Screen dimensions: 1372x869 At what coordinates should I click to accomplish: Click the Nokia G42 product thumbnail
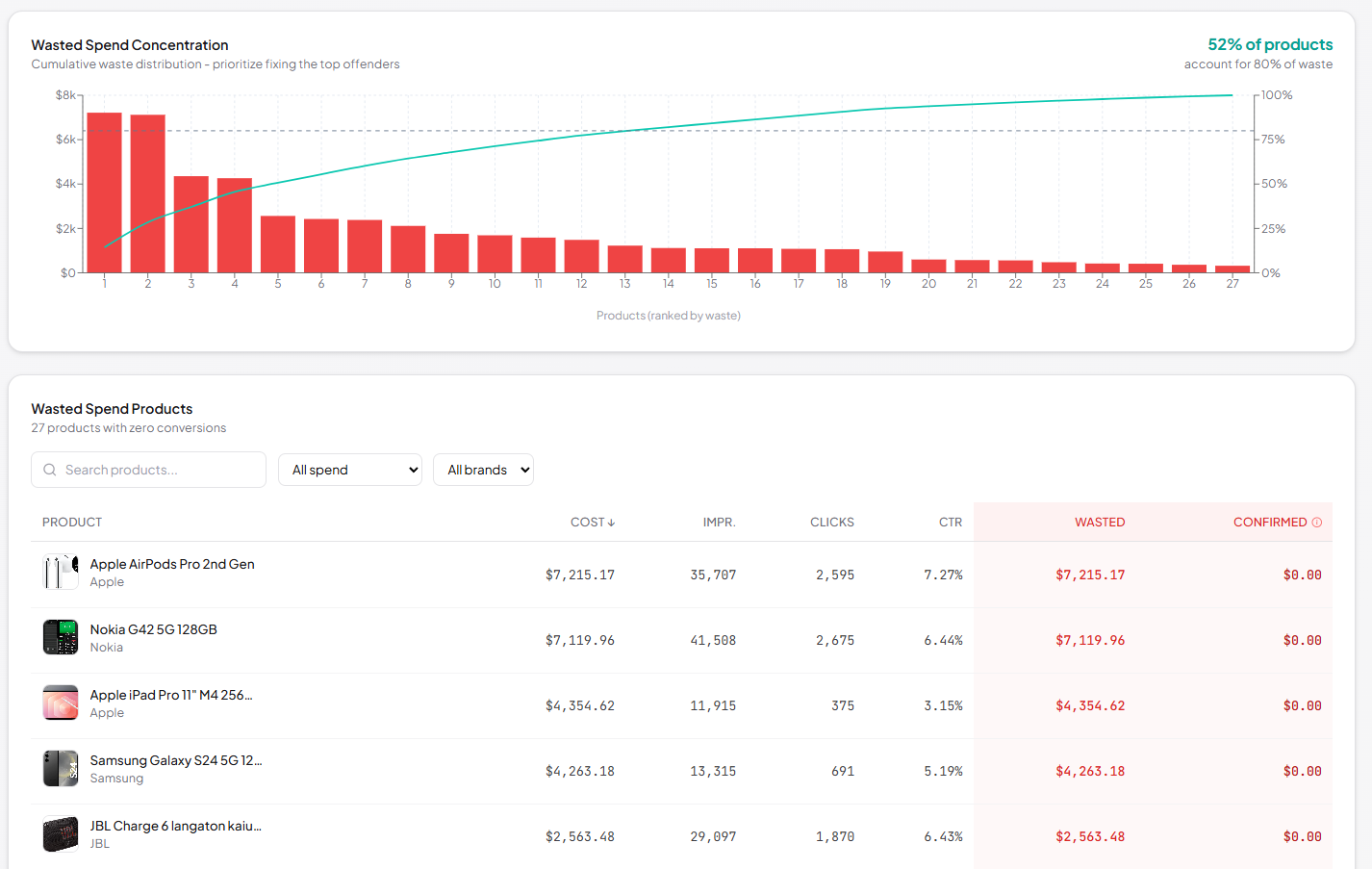pos(60,637)
